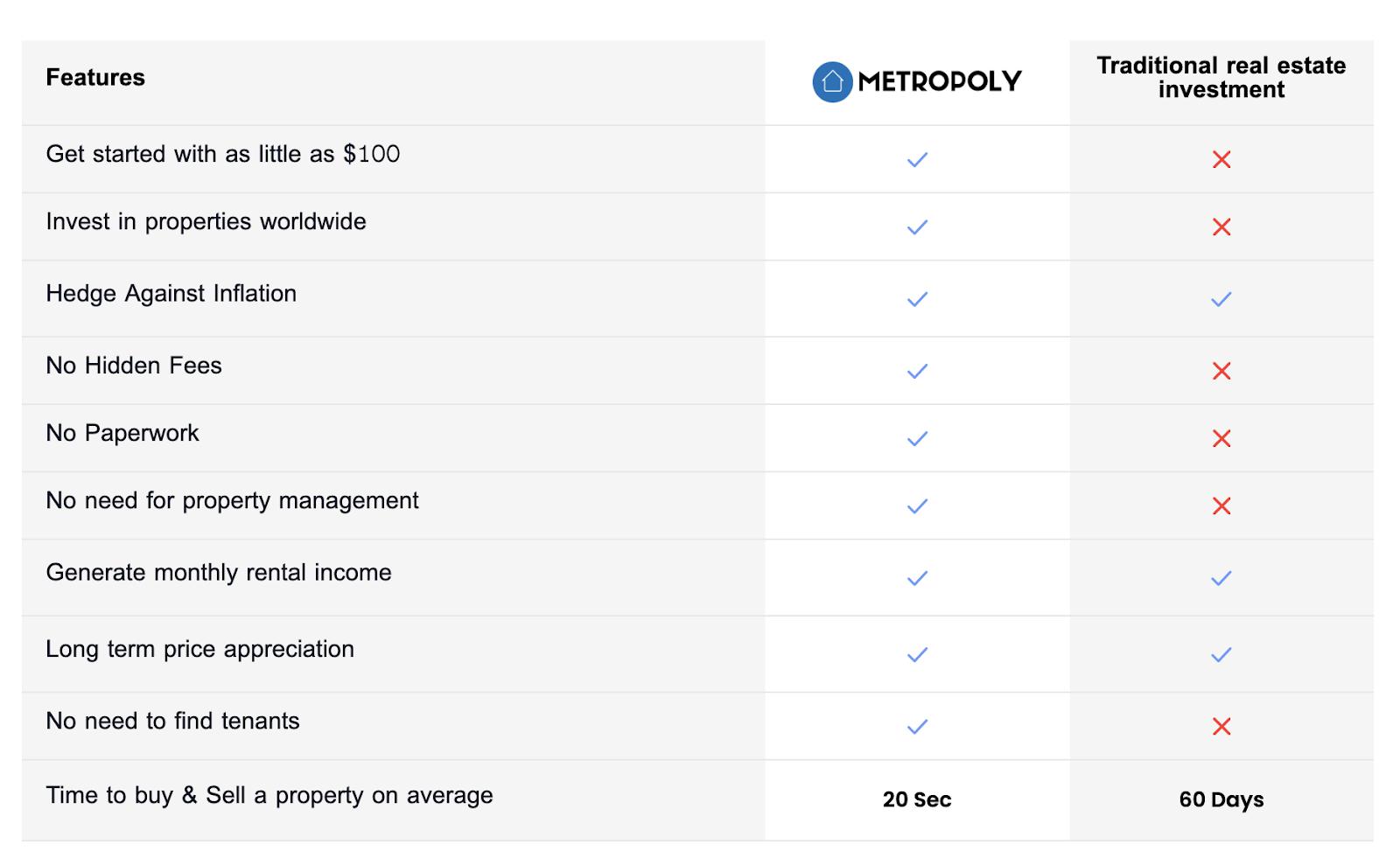Click Traditional red X for property management row

pos(1221,506)
